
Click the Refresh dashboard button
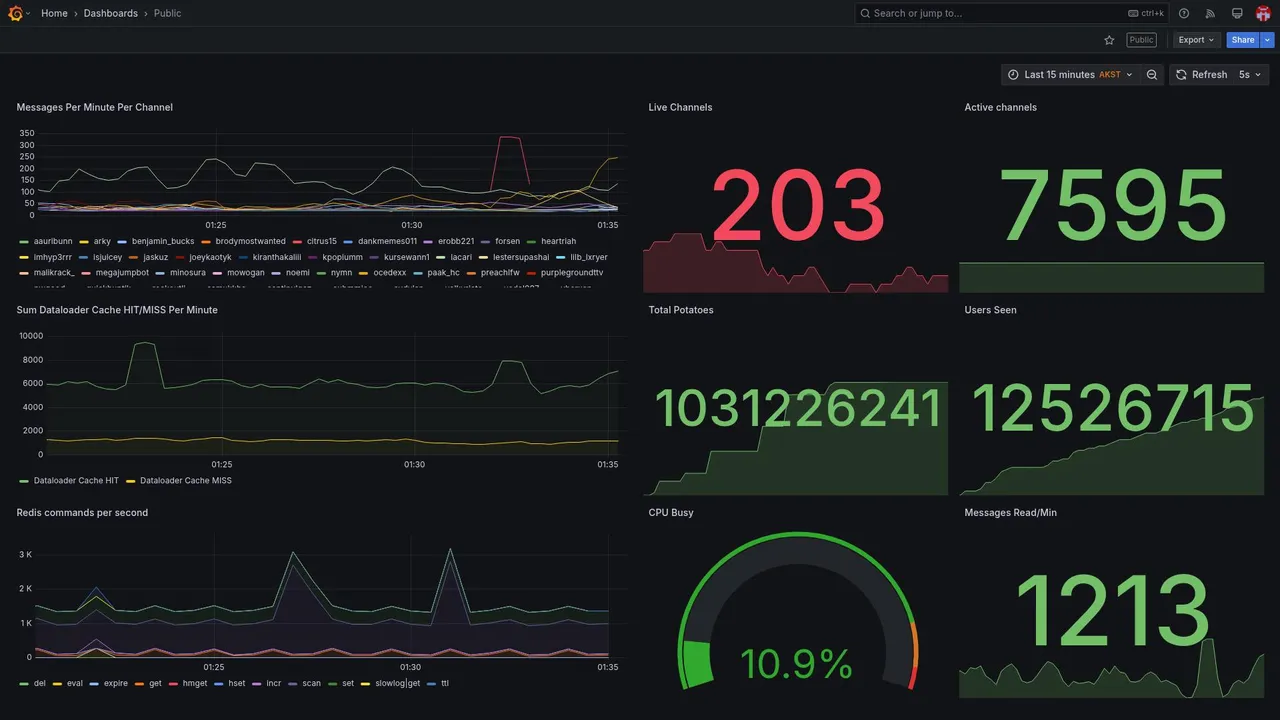pyautogui.click(x=1201, y=75)
